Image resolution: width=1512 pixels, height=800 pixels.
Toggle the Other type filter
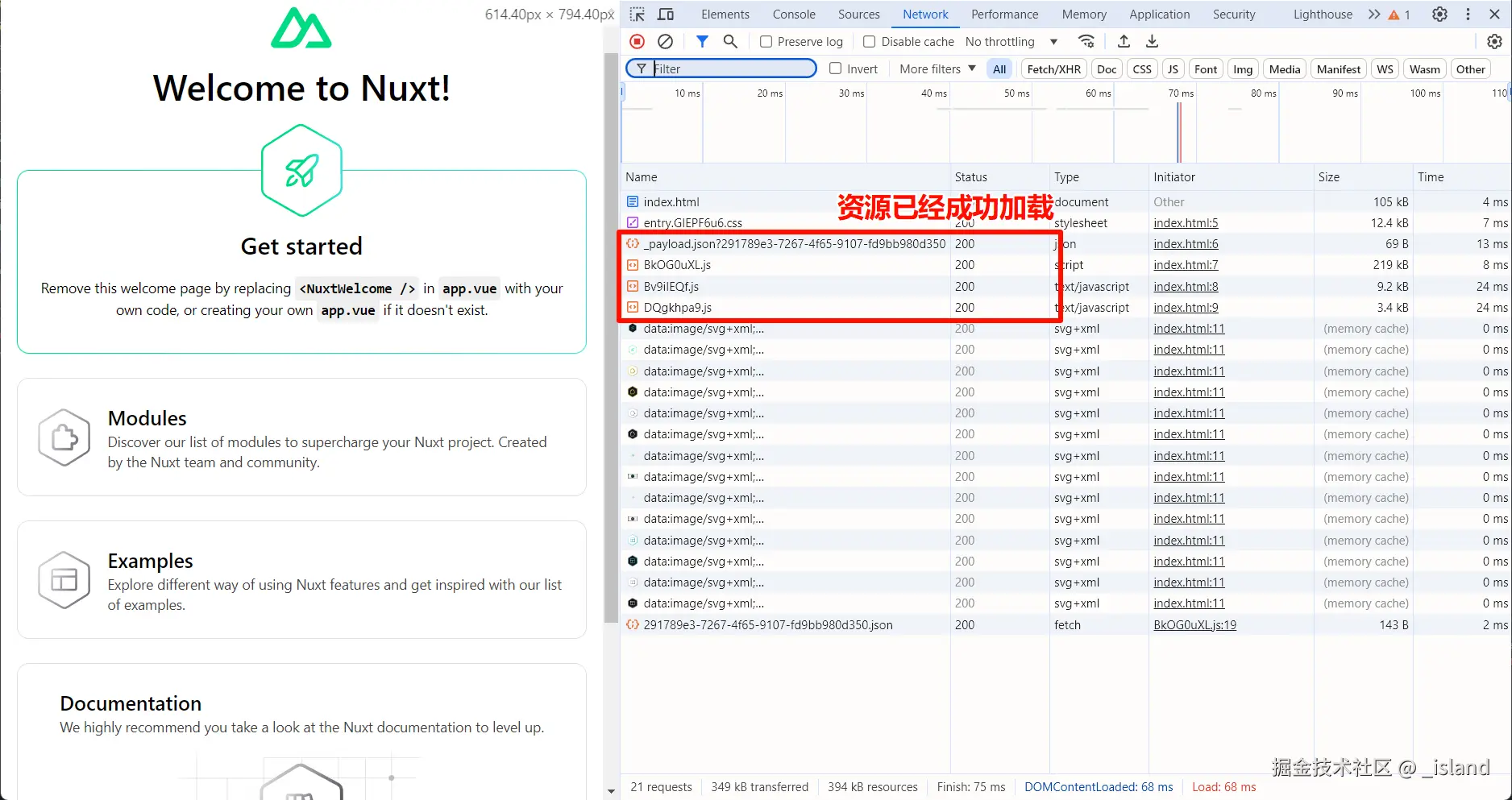tap(1471, 69)
